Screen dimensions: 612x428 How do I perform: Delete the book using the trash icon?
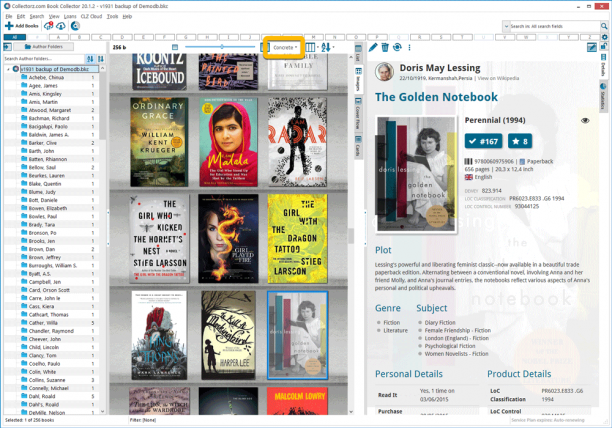click(x=385, y=47)
